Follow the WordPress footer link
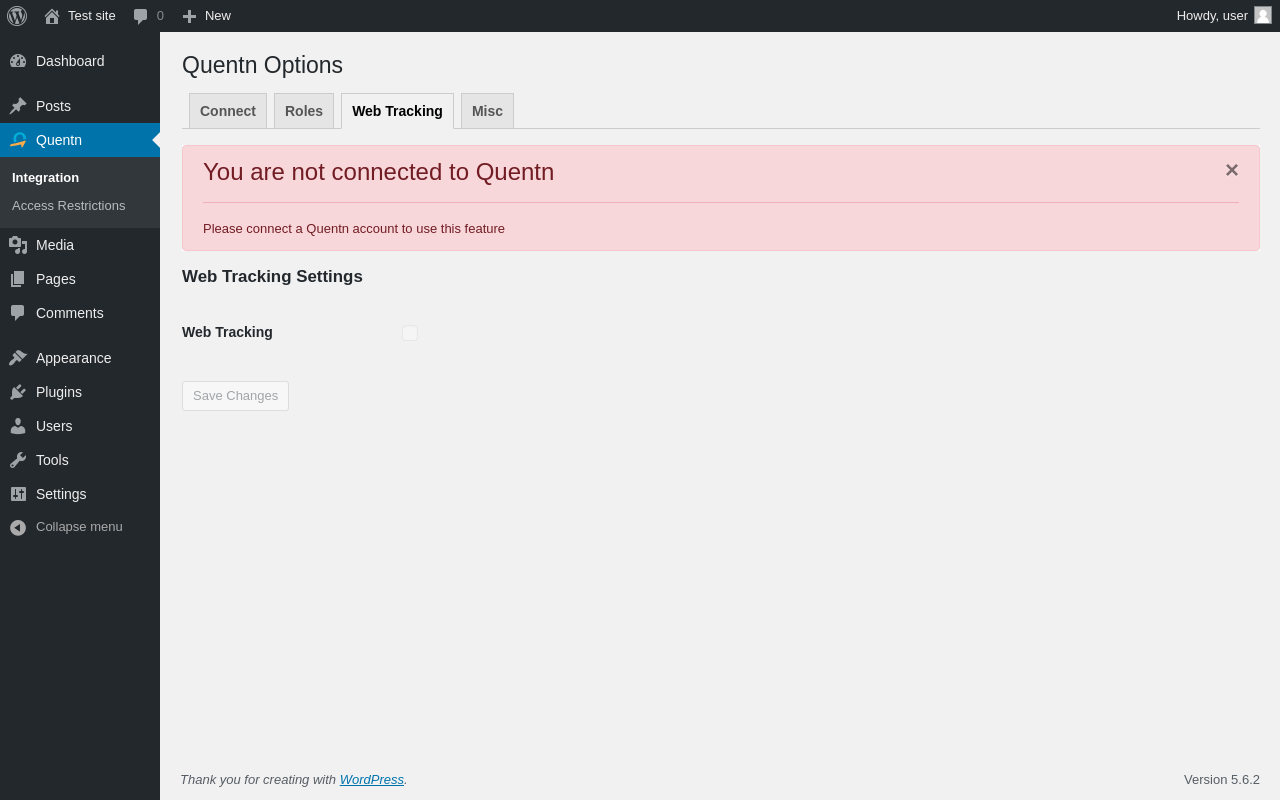1280x800 pixels. pos(372,780)
